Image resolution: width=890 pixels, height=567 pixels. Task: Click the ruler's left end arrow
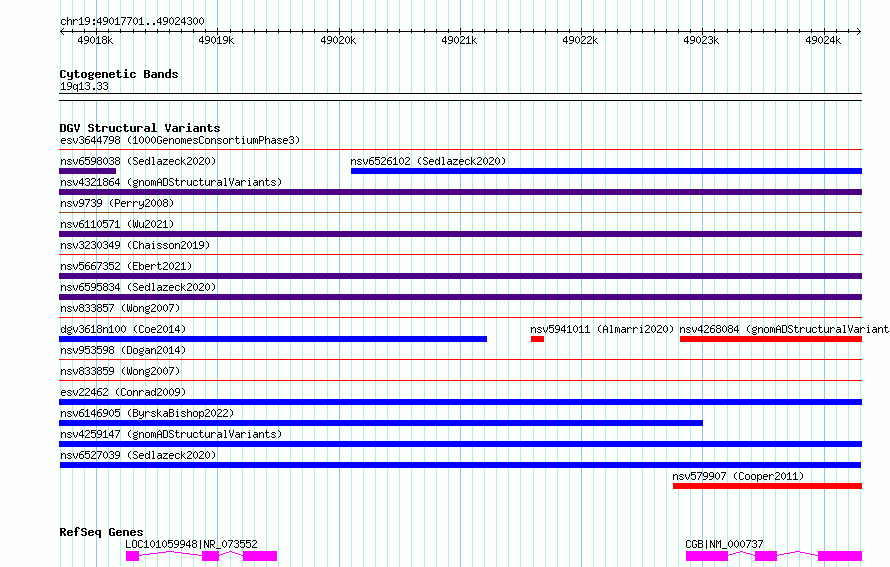click(x=62, y=32)
